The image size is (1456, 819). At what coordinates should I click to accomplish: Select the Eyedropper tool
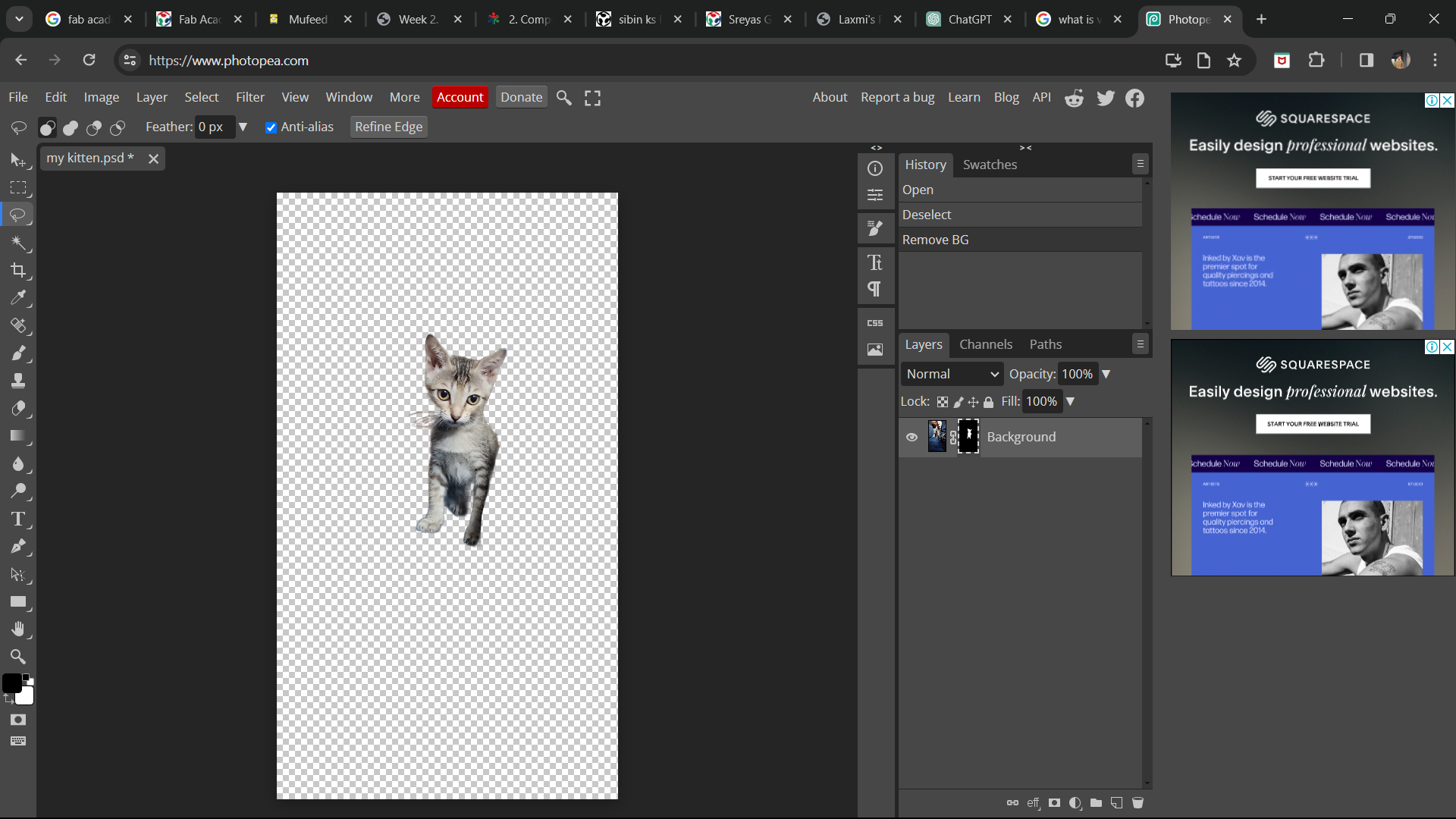(x=18, y=298)
